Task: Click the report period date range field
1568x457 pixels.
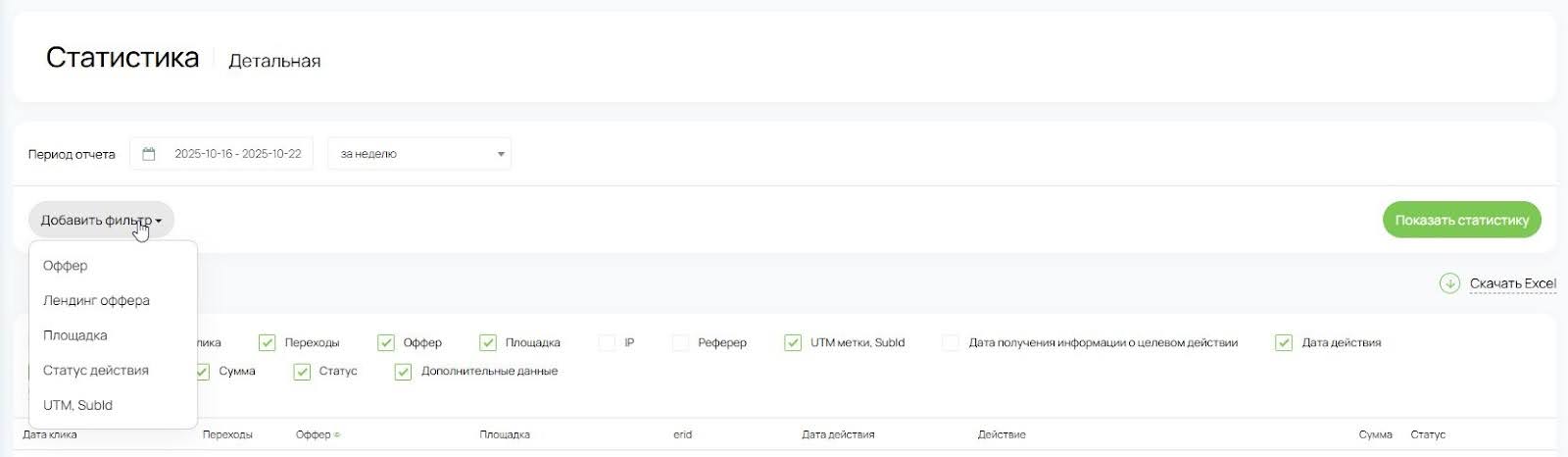Action: pos(237,154)
